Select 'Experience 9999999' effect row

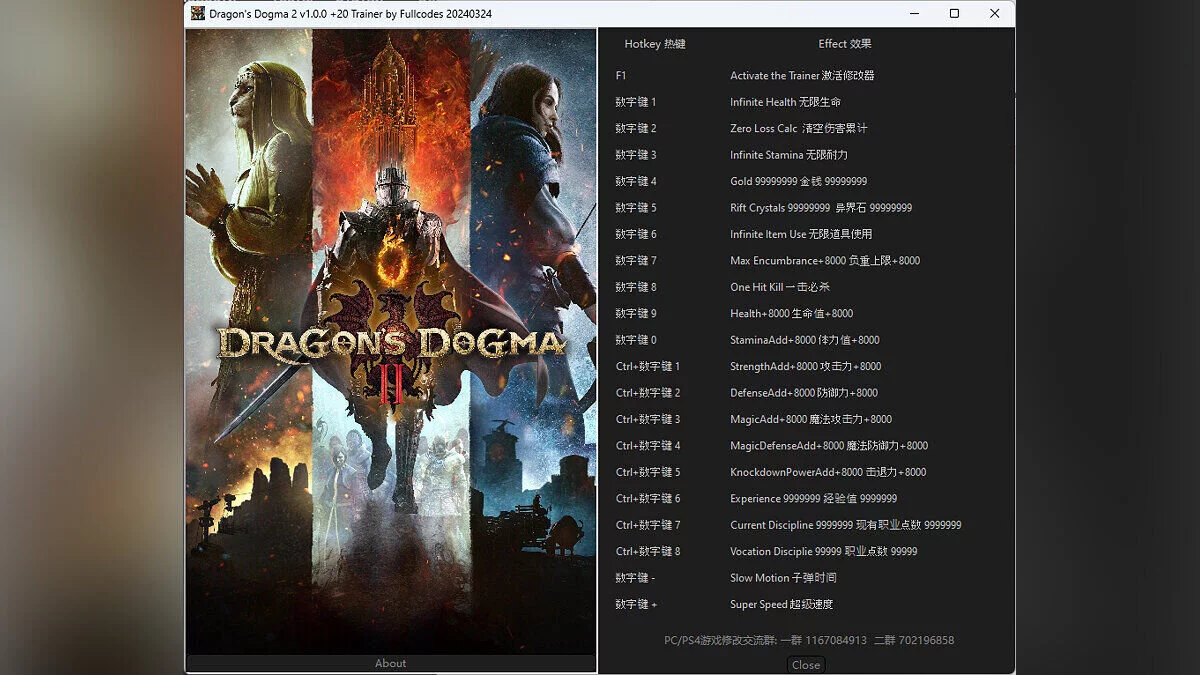[x=813, y=498]
